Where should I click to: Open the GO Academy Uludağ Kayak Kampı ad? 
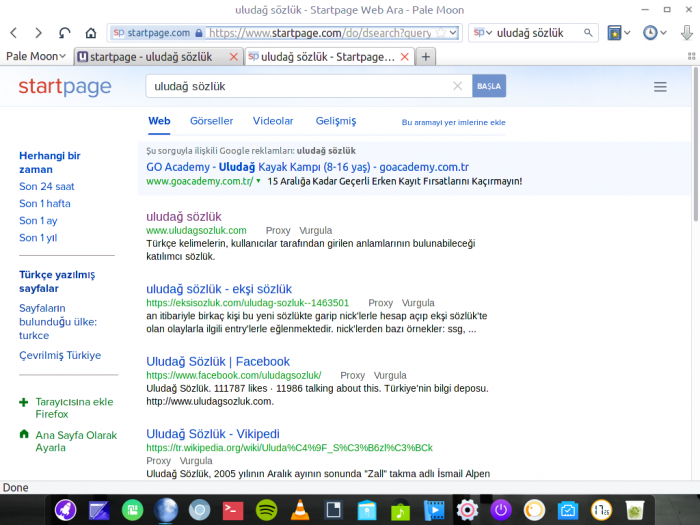tap(307, 167)
